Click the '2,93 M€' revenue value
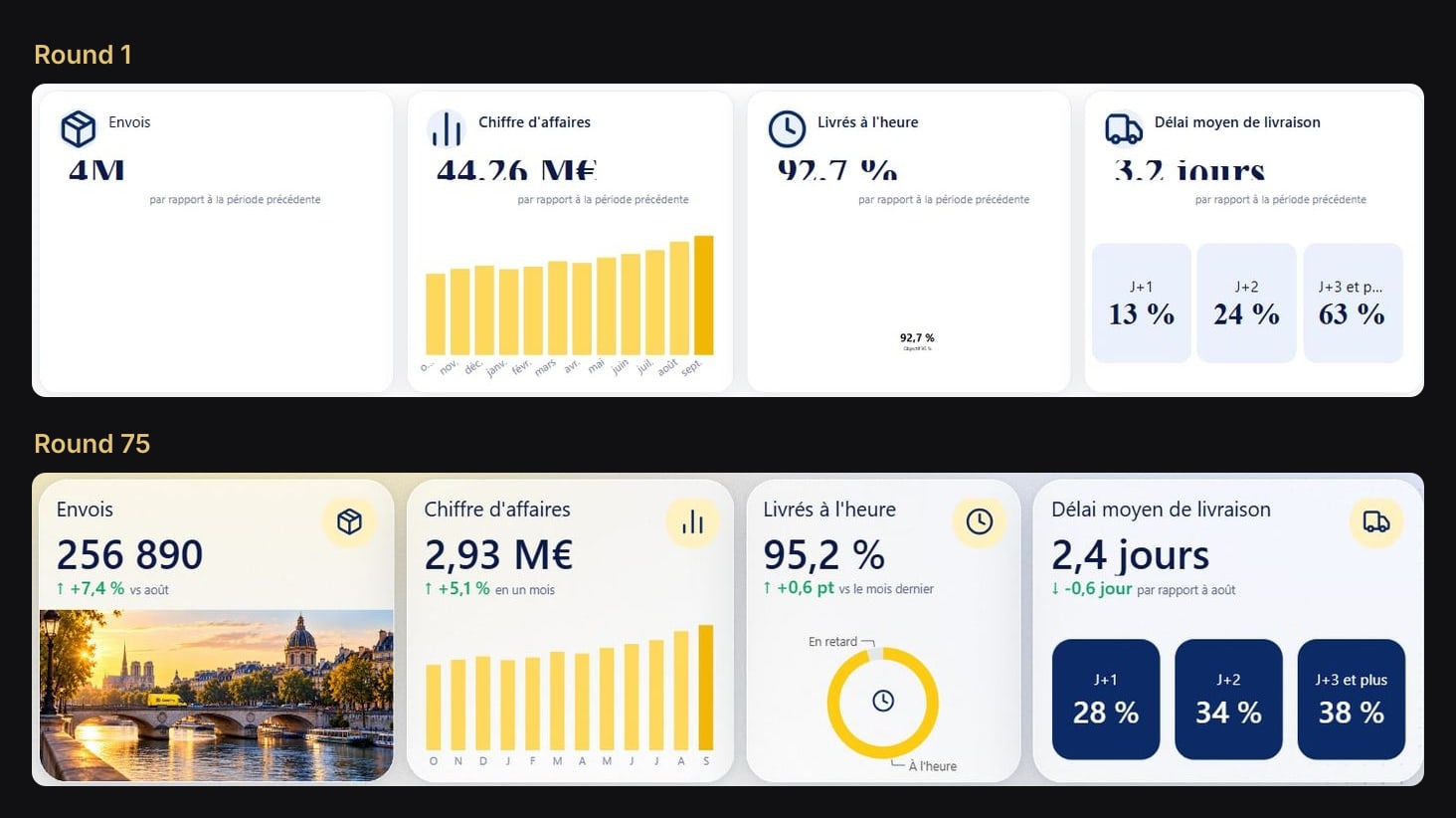Image resolution: width=1456 pixels, height=818 pixels. click(x=498, y=554)
